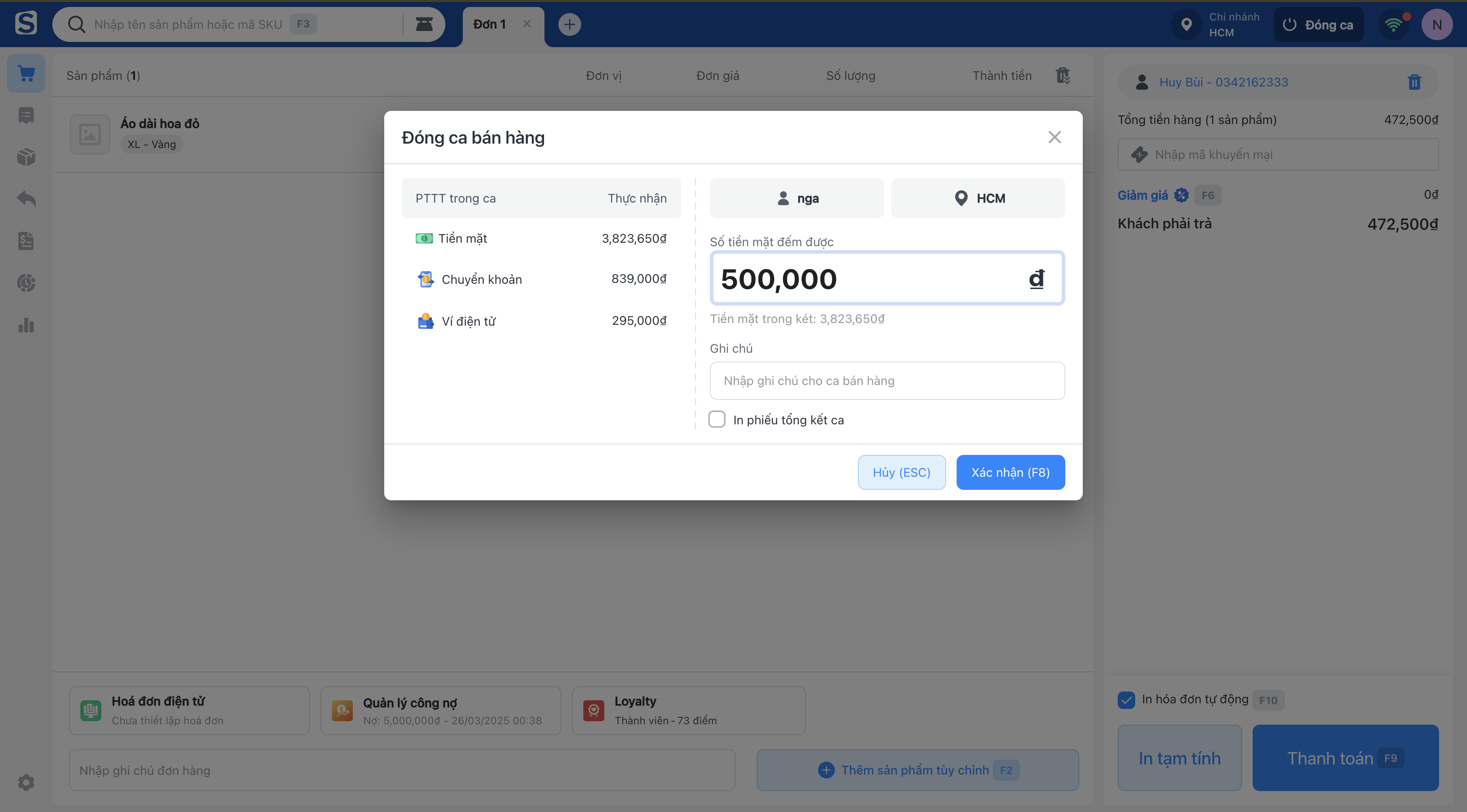Click Thêm sản phẩm tùy chỉnh button
This screenshot has width=1467, height=812.
(x=917, y=771)
